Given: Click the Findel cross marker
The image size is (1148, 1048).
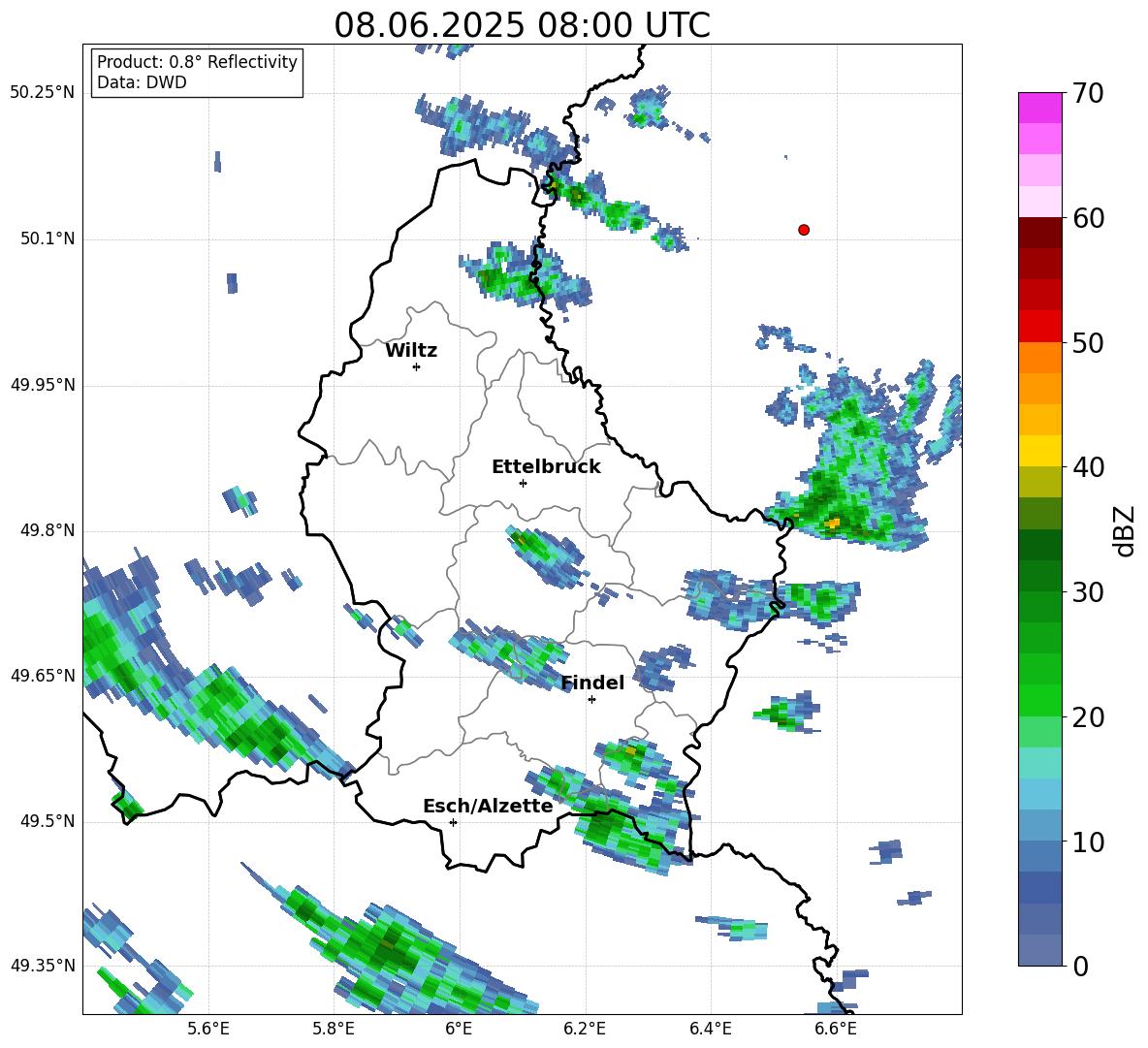Looking at the screenshot, I should point(591,700).
